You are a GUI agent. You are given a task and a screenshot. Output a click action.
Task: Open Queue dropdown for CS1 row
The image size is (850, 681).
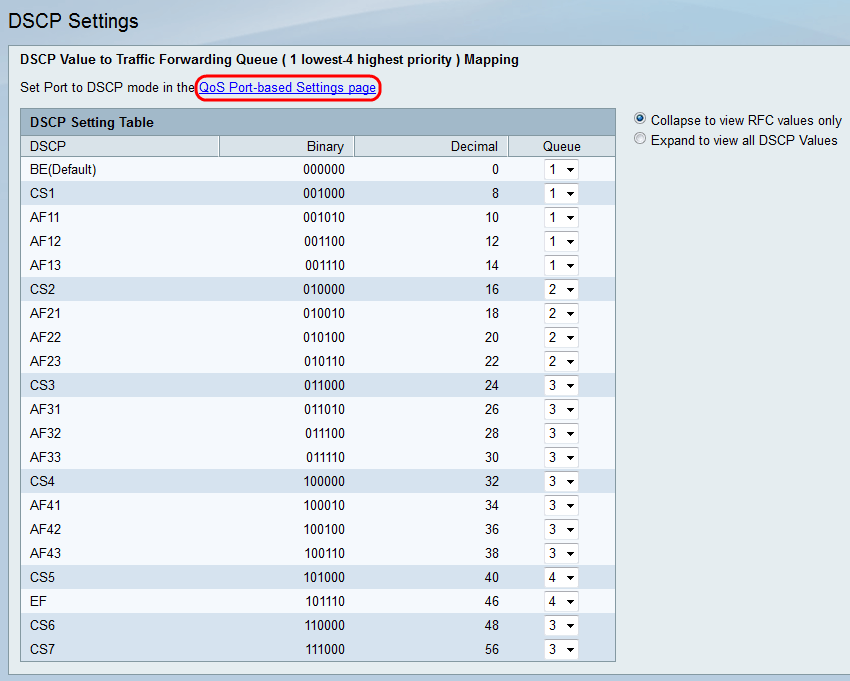pos(561,194)
